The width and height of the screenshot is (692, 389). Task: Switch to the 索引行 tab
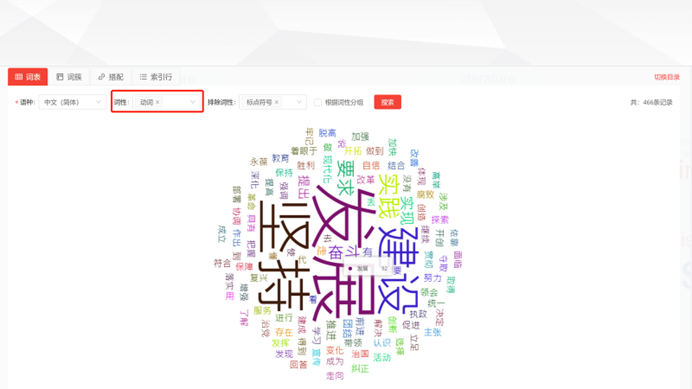(156, 77)
